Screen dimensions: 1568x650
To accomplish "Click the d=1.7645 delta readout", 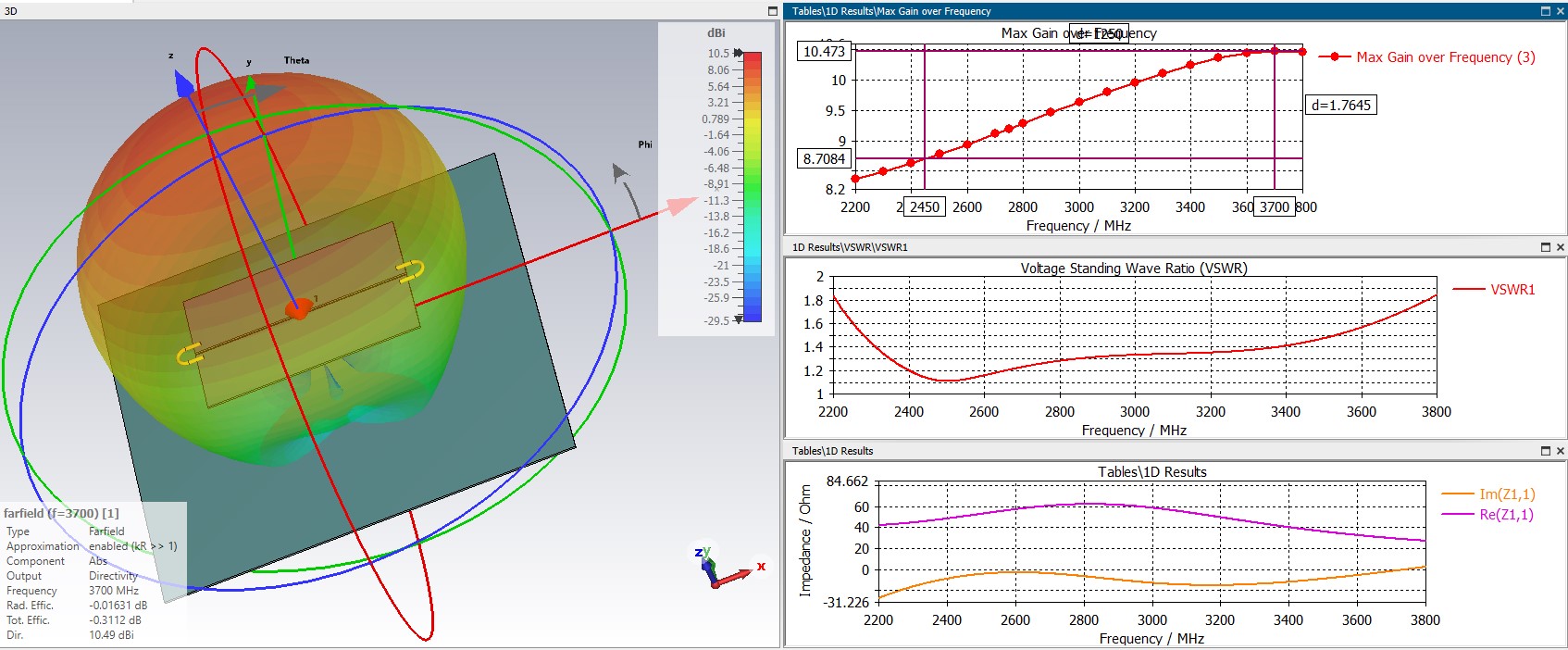I will coord(1341,105).
